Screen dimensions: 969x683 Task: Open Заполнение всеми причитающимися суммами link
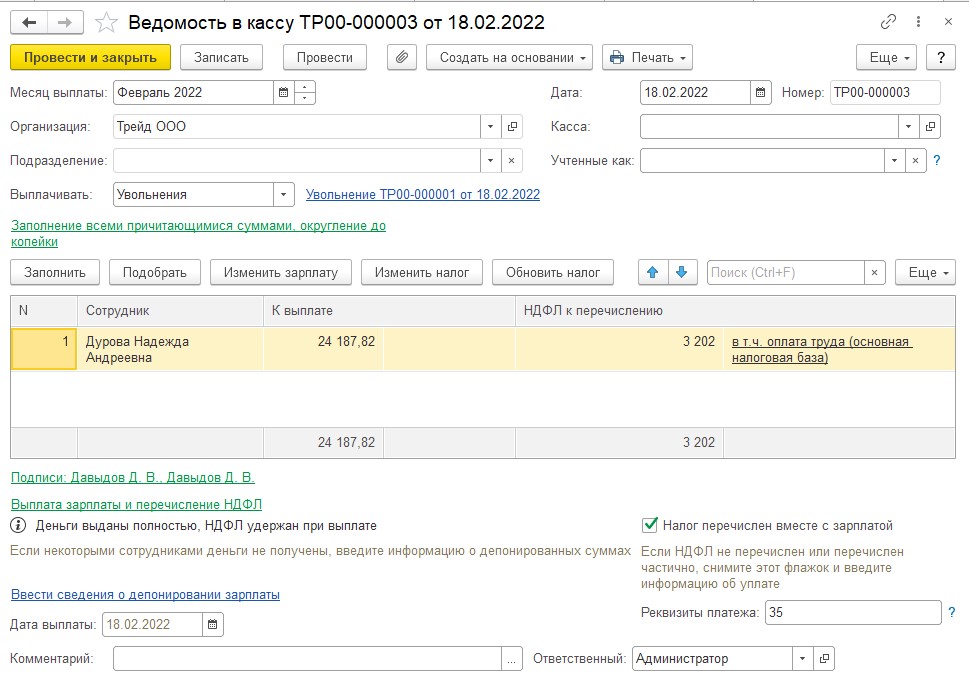(x=198, y=234)
